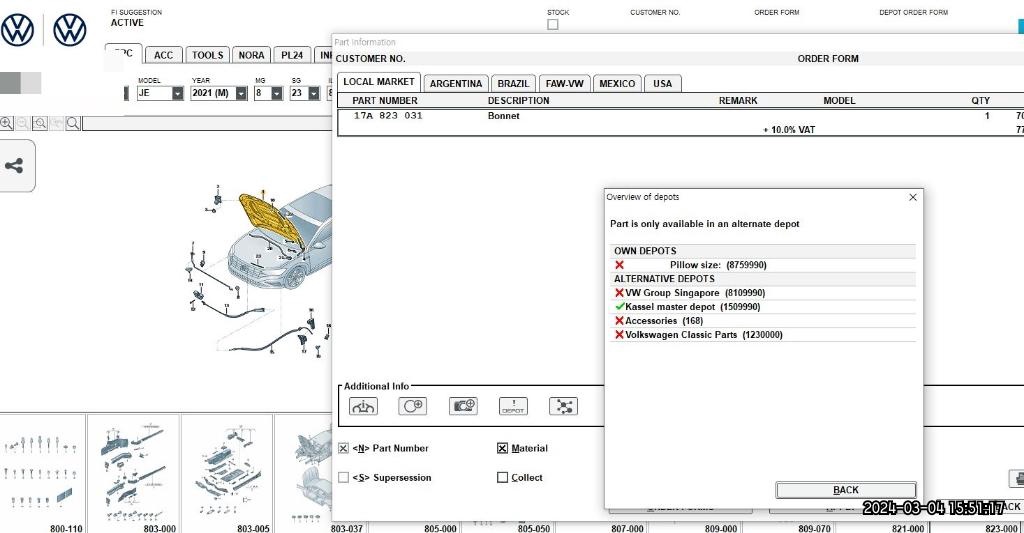
Task: Click the plain magnifier search icon
Action: click(x=73, y=123)
